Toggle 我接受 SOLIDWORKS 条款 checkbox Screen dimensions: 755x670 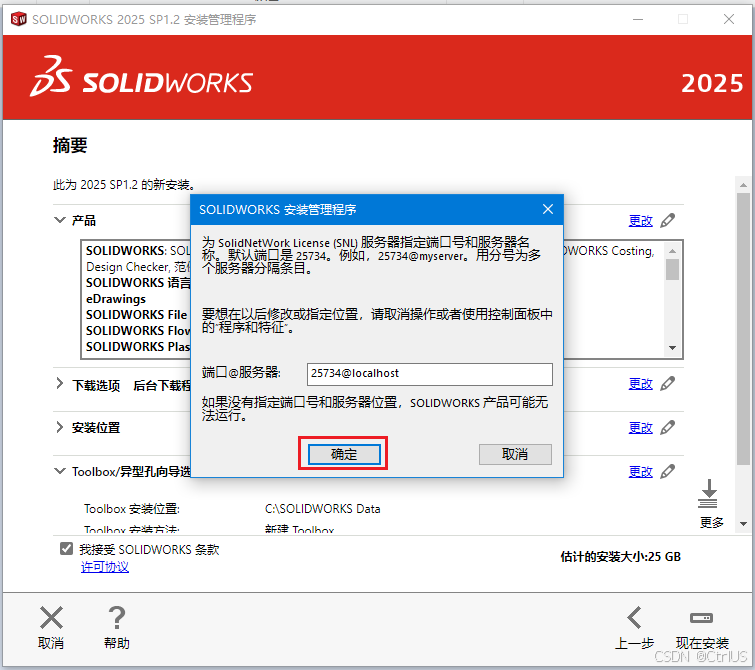tap(66, 549)
